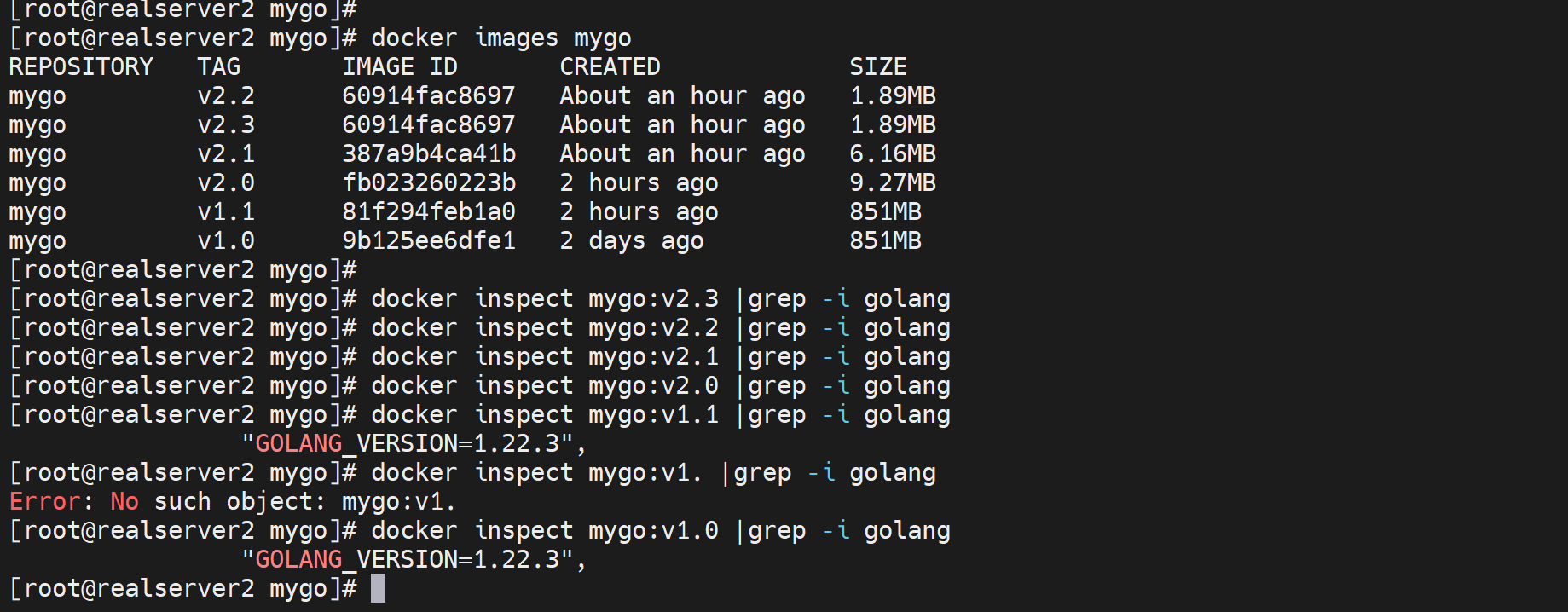Click the SIZE column header
This screenshot has width=1568, height=612.
tap(877, 66)
